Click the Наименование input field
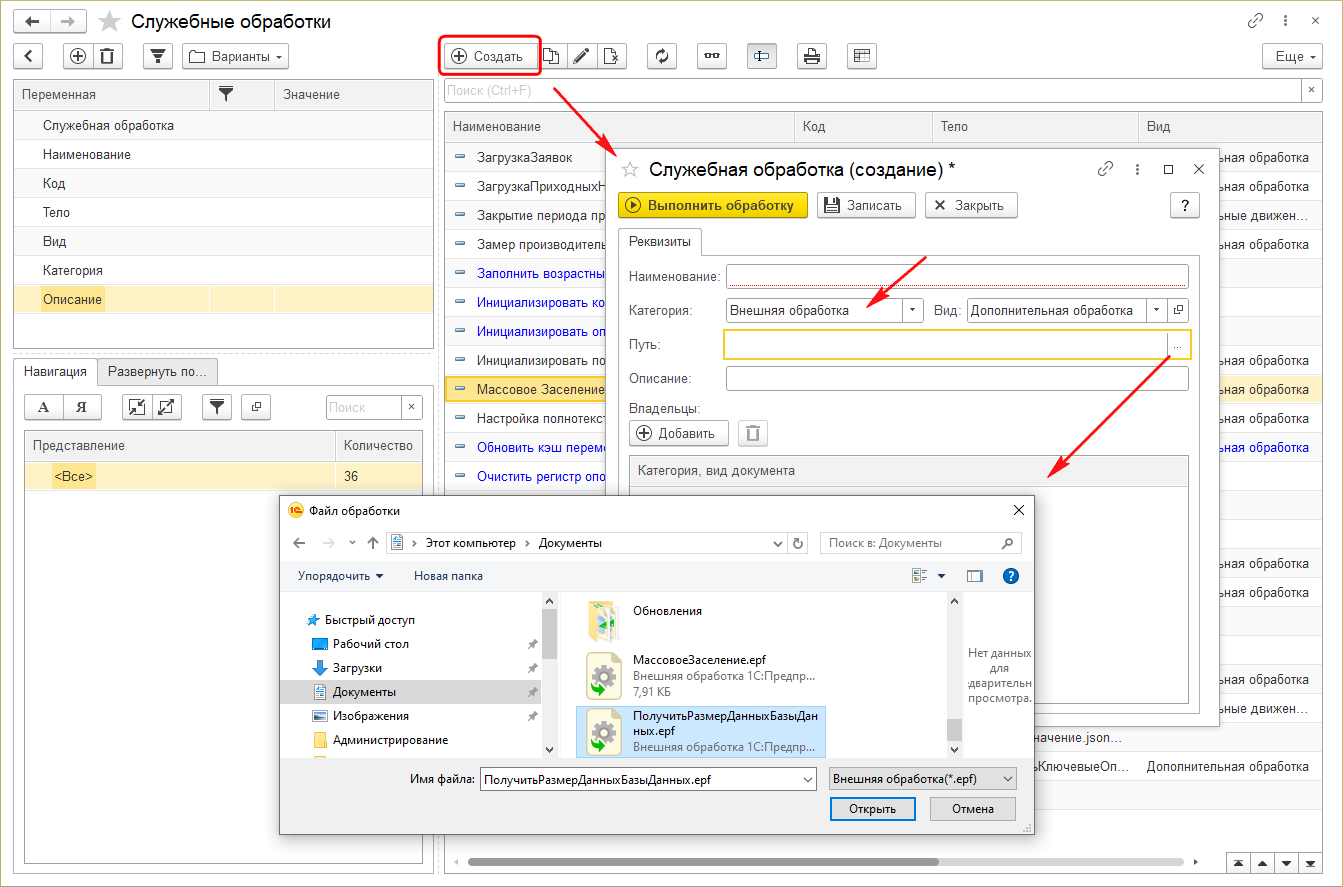 click(x=957, y=276)
